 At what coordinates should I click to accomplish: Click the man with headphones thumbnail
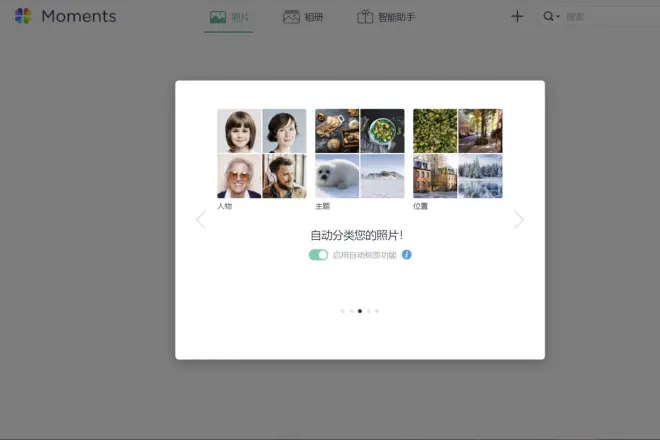click(x=285, y=176)
